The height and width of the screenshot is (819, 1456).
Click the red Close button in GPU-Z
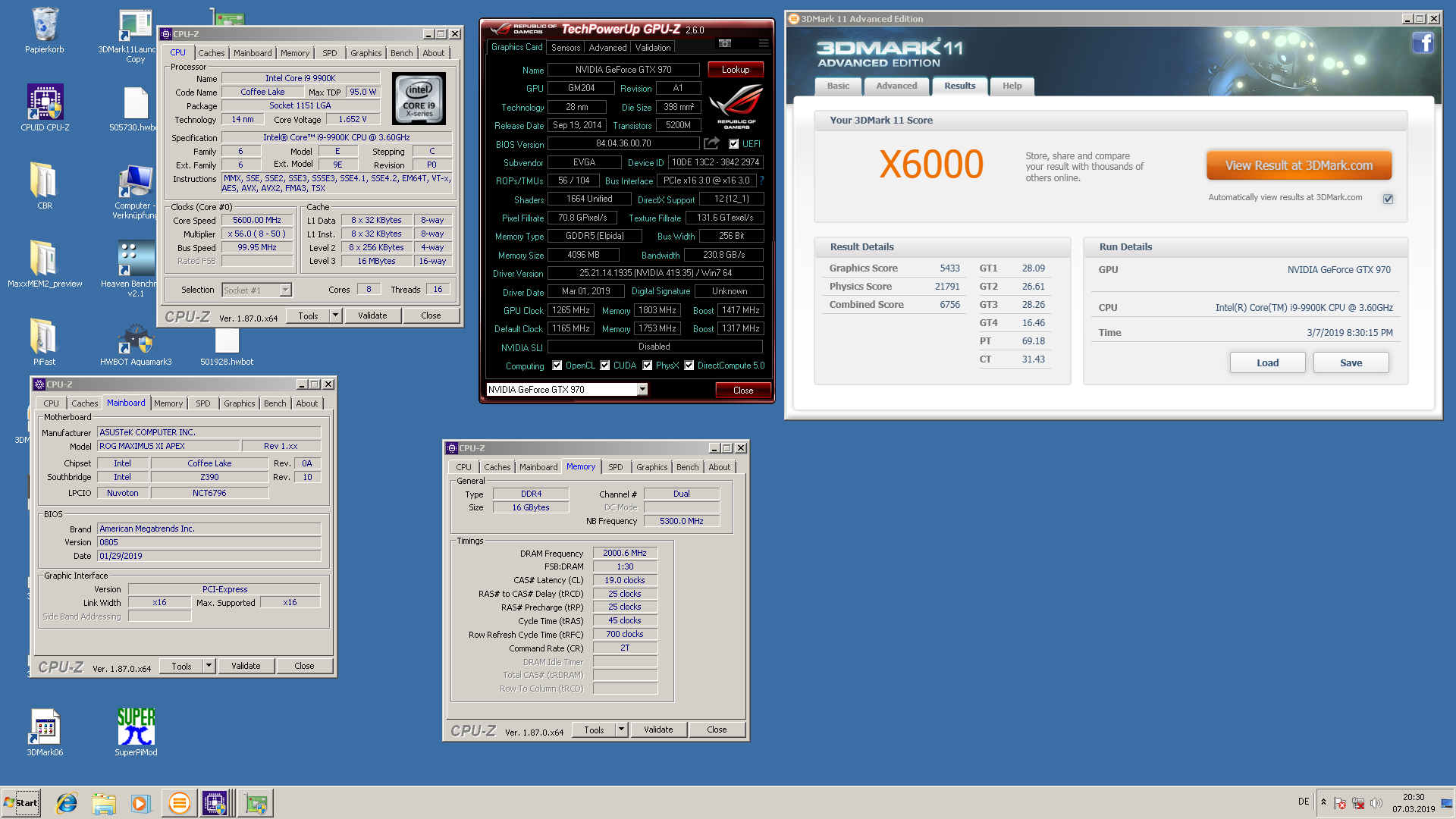[743, 391]
